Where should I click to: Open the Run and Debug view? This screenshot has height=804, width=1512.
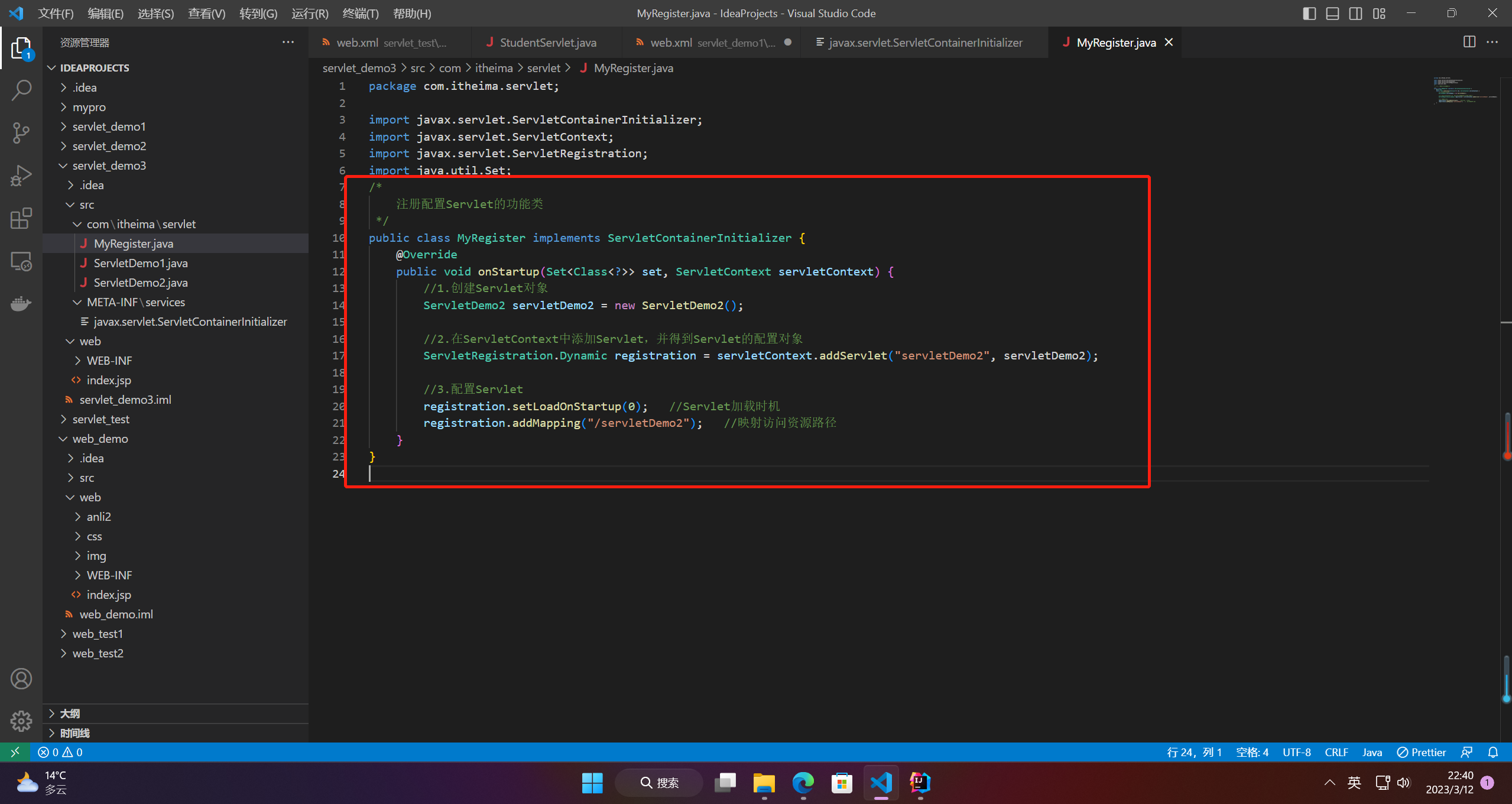coord(21,176)
